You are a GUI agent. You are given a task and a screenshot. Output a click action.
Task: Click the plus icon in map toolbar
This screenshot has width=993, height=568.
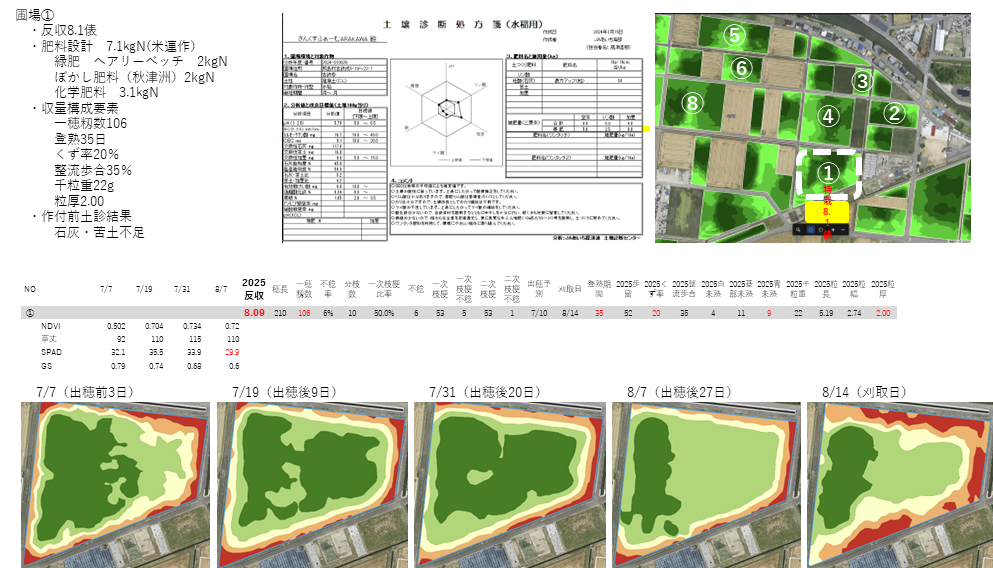[833, 230]
